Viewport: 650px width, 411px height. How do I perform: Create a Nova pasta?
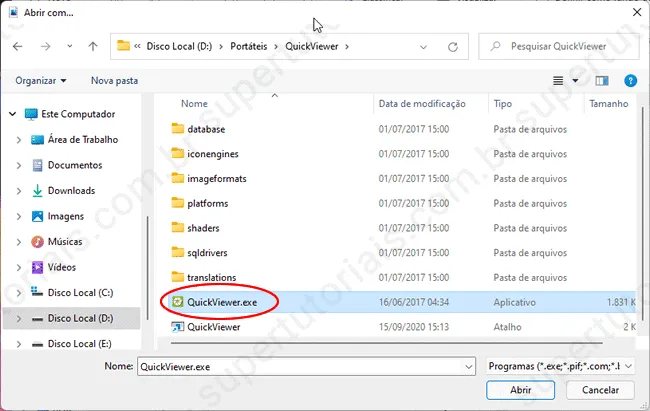(x=114, y=80)
